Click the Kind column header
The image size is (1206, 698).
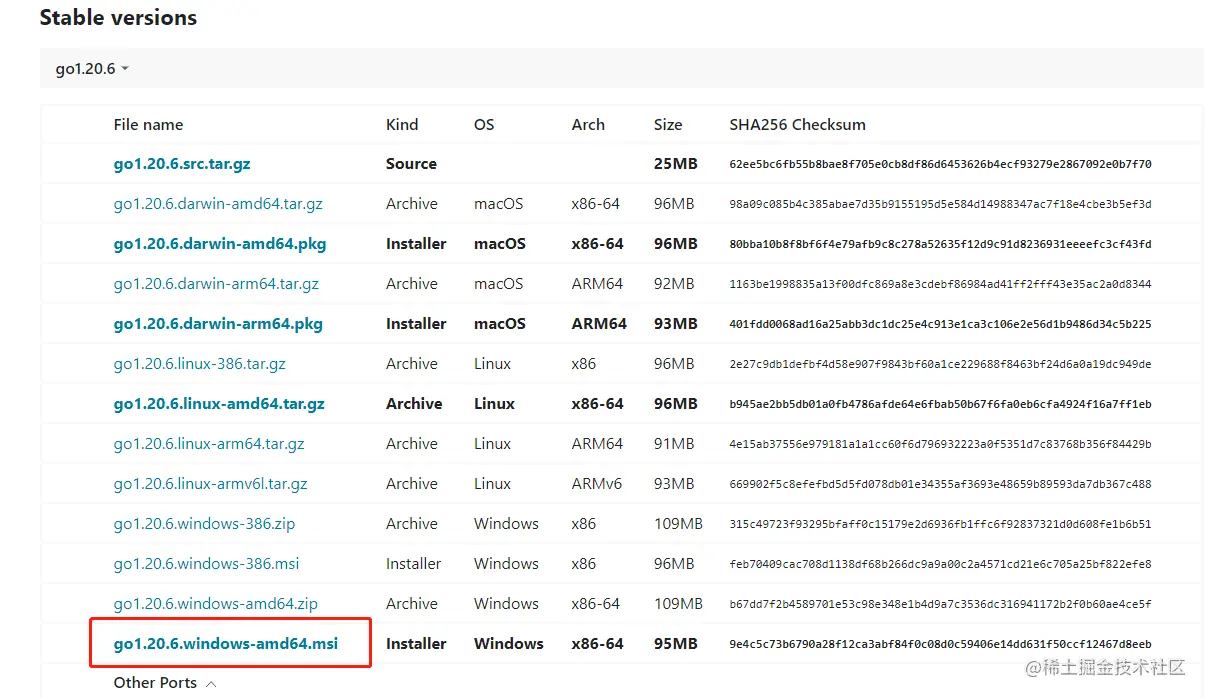click(x=402, y=125)
